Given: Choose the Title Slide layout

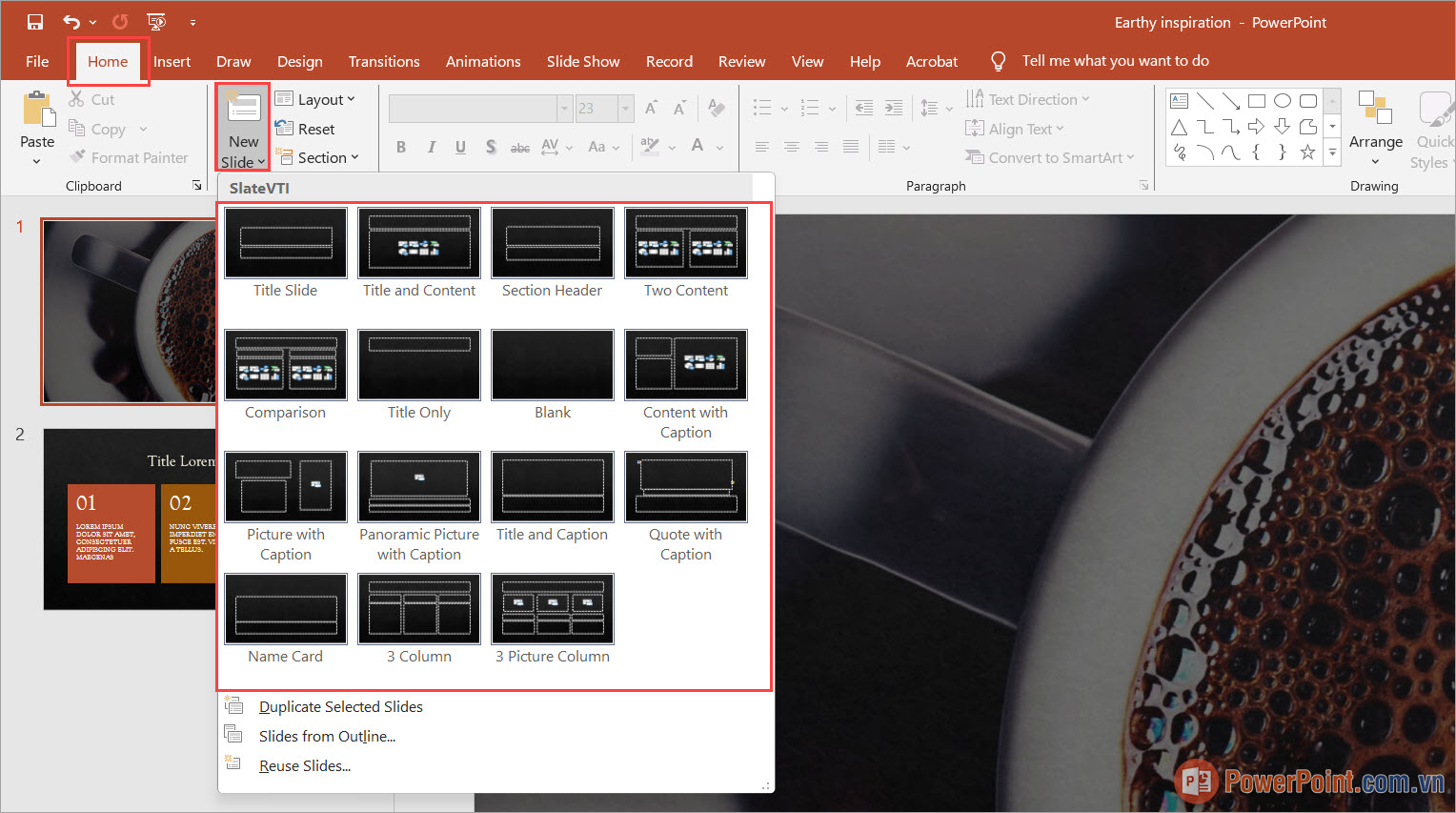Looking at the screenshot, I should pos(286,254).
